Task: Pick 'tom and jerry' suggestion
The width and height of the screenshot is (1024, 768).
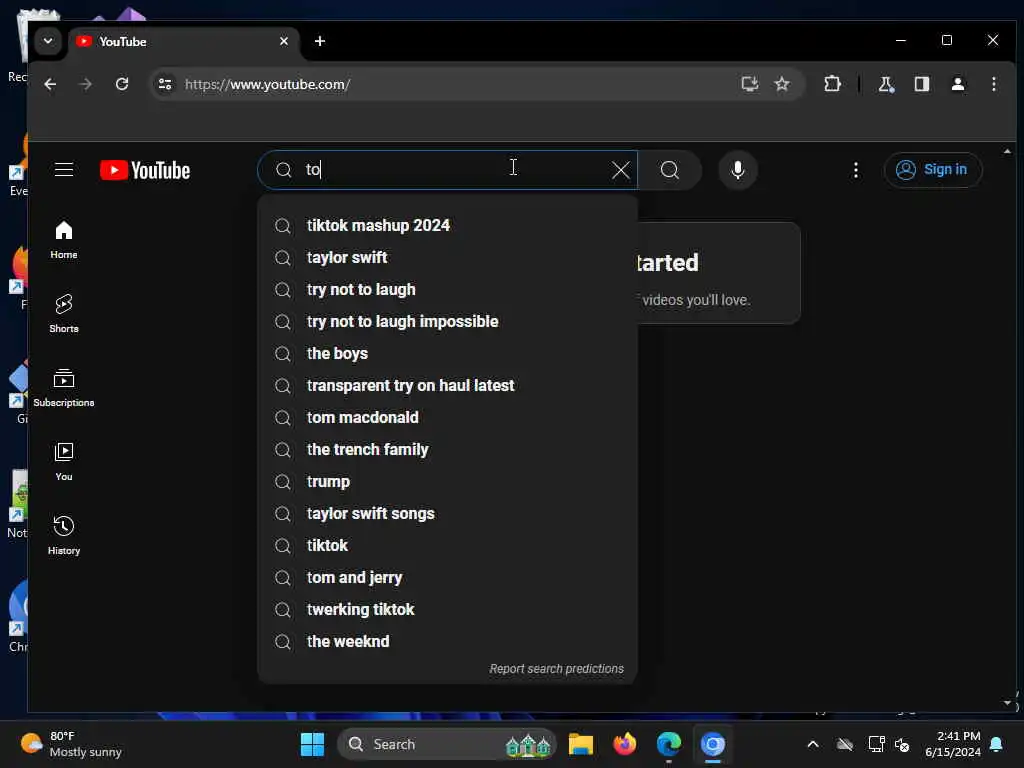Action: (x=447, y=577)
